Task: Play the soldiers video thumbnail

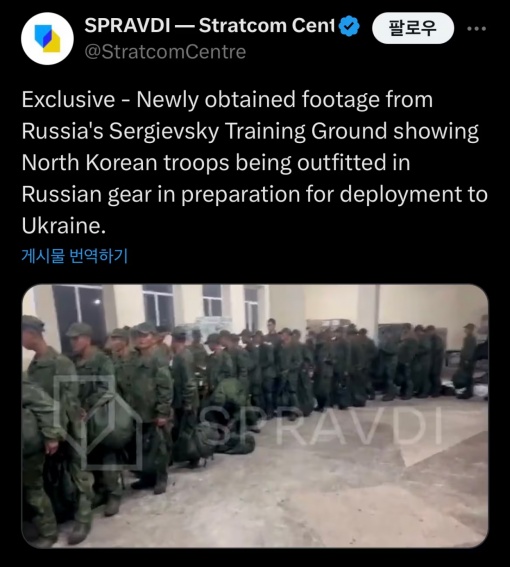Action: (255, 416)
